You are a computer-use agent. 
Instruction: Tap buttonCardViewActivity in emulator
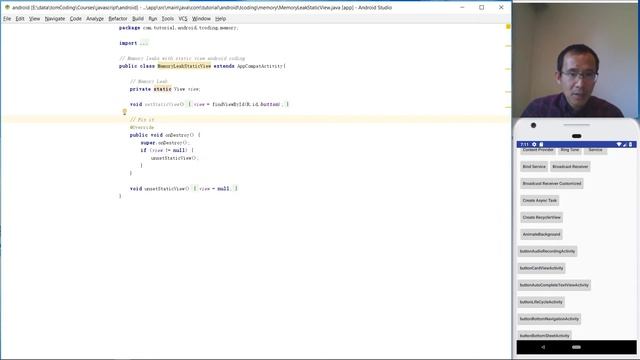pyautogui.click(x=541, y=268)
